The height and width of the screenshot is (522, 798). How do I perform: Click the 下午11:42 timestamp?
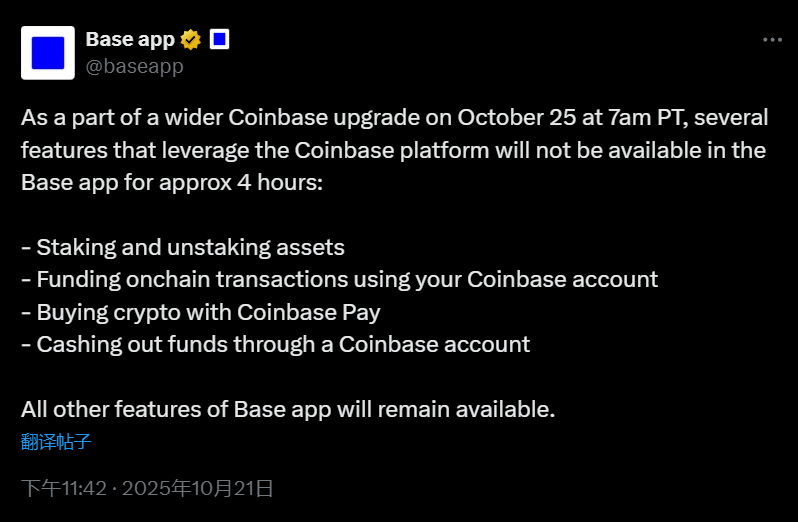[62, 488]
